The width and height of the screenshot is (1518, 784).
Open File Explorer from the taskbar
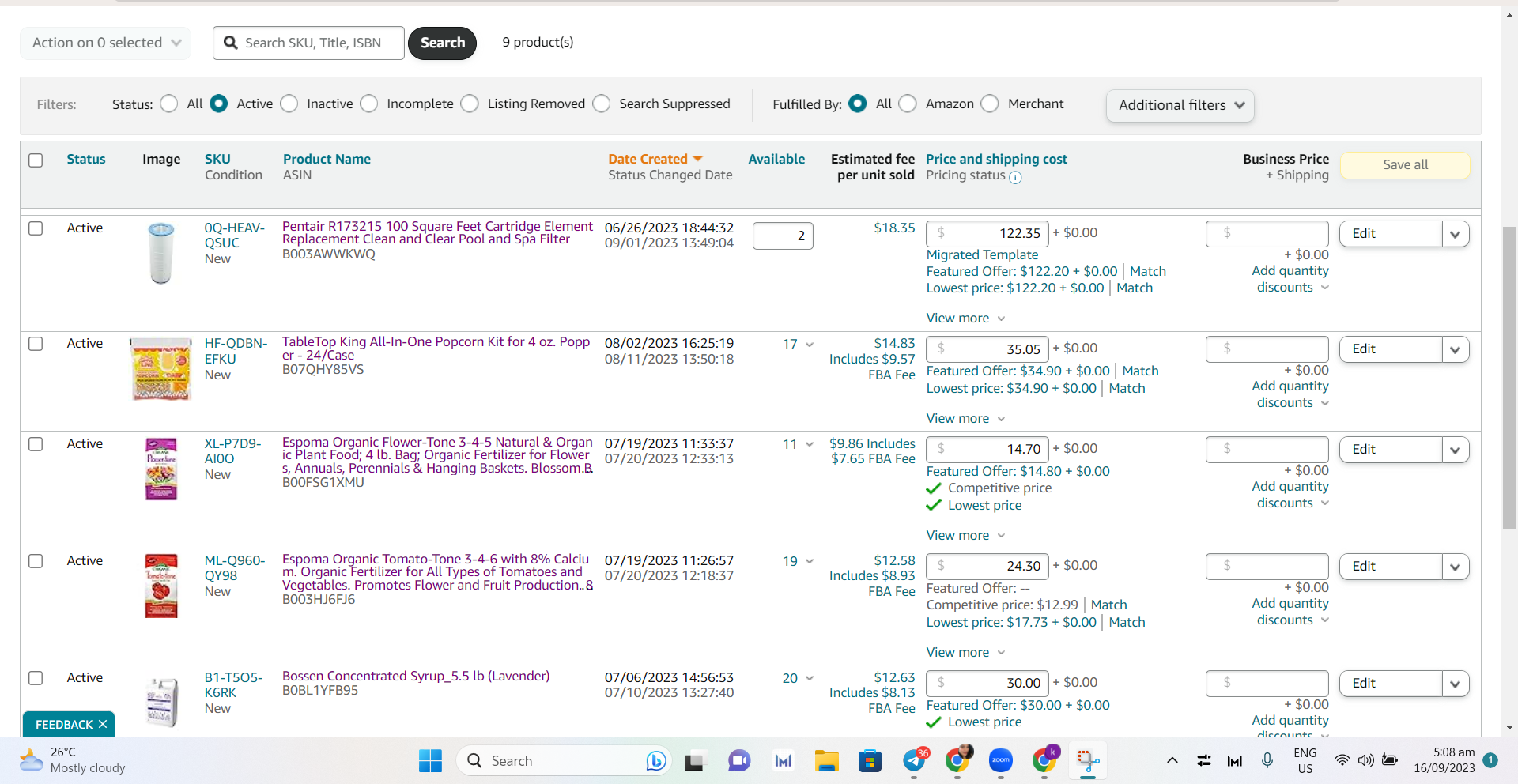coord(827,760)
